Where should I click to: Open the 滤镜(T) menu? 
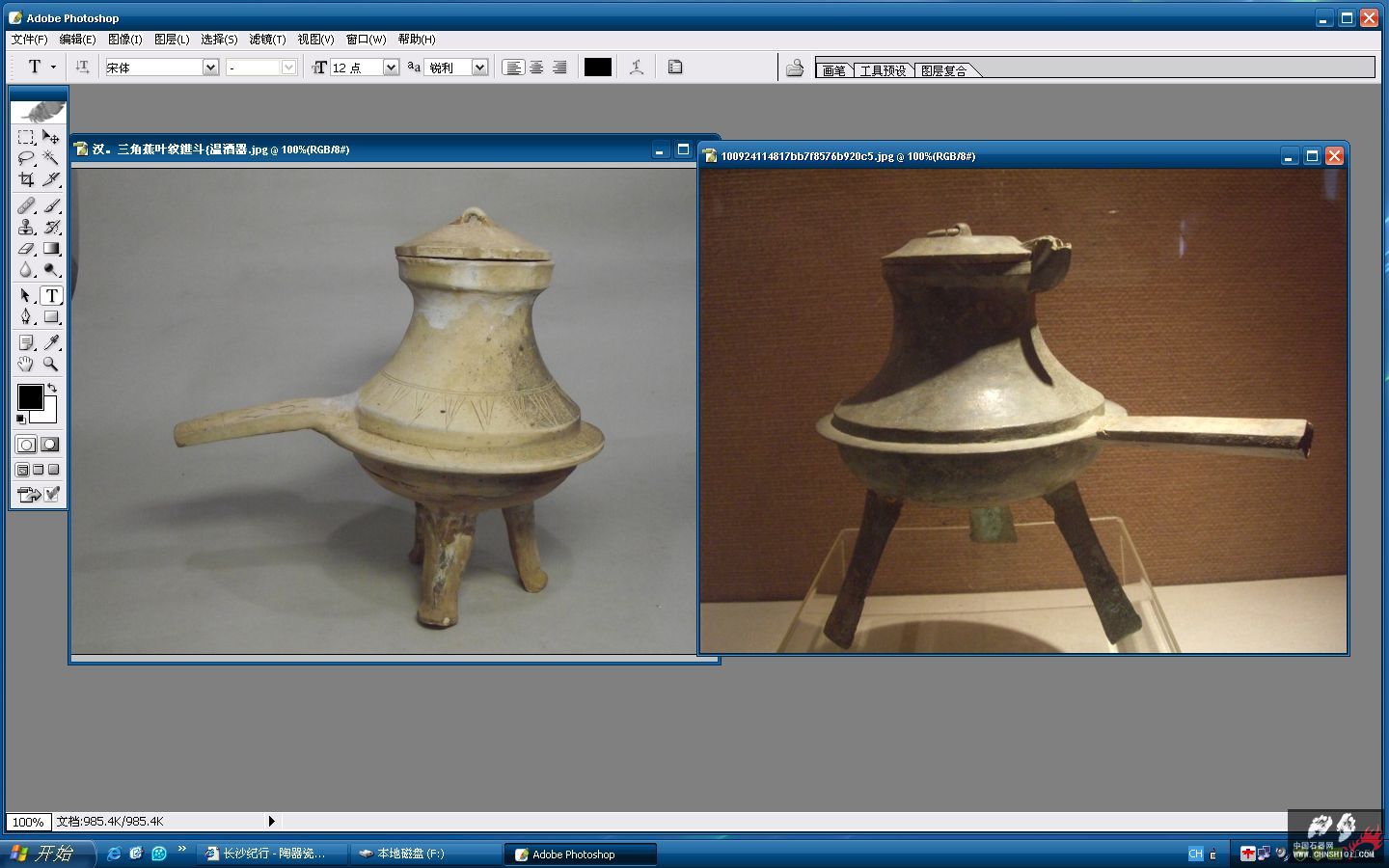(x=267, y=40)
